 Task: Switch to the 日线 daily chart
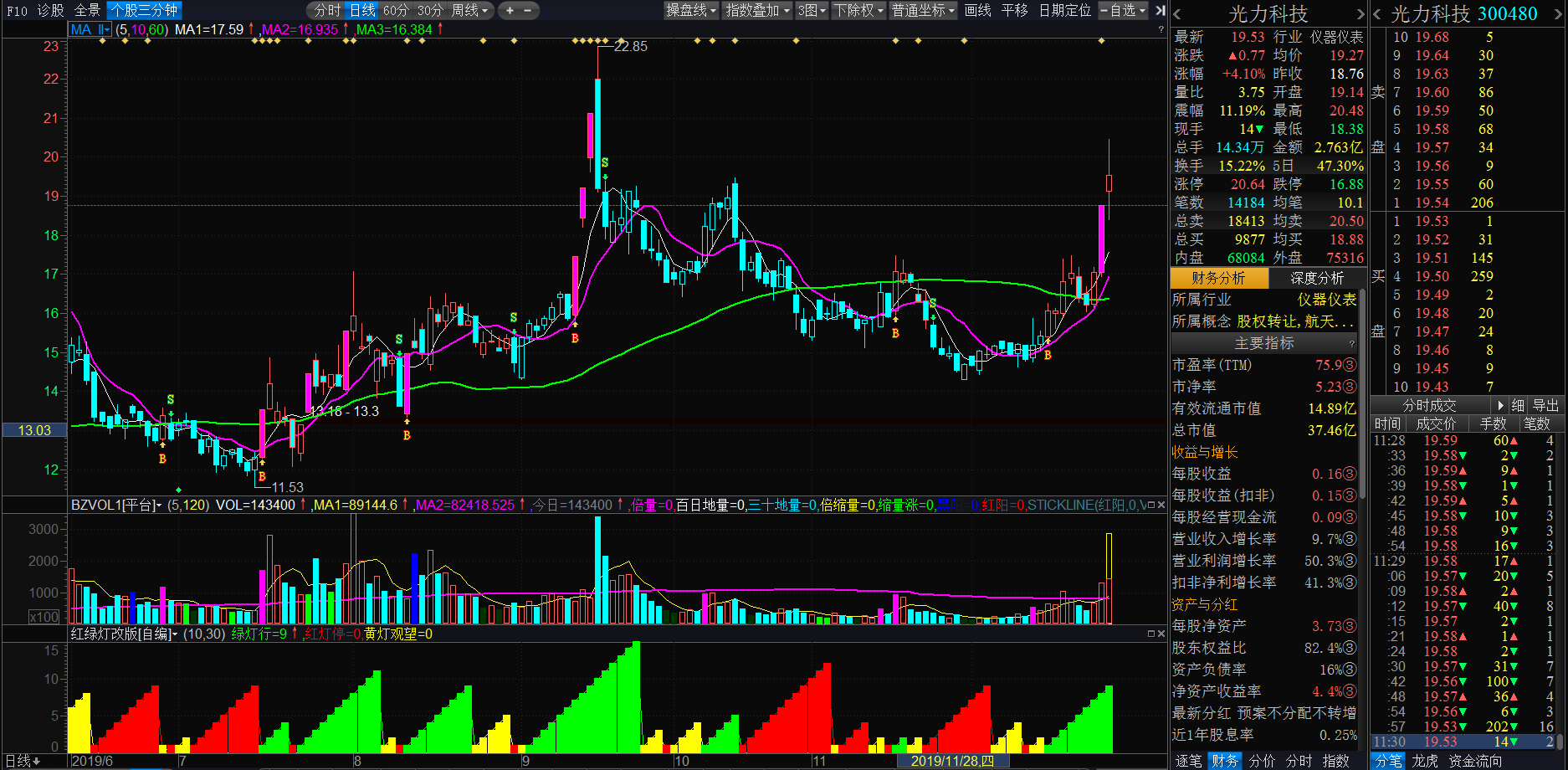(362, 11)
